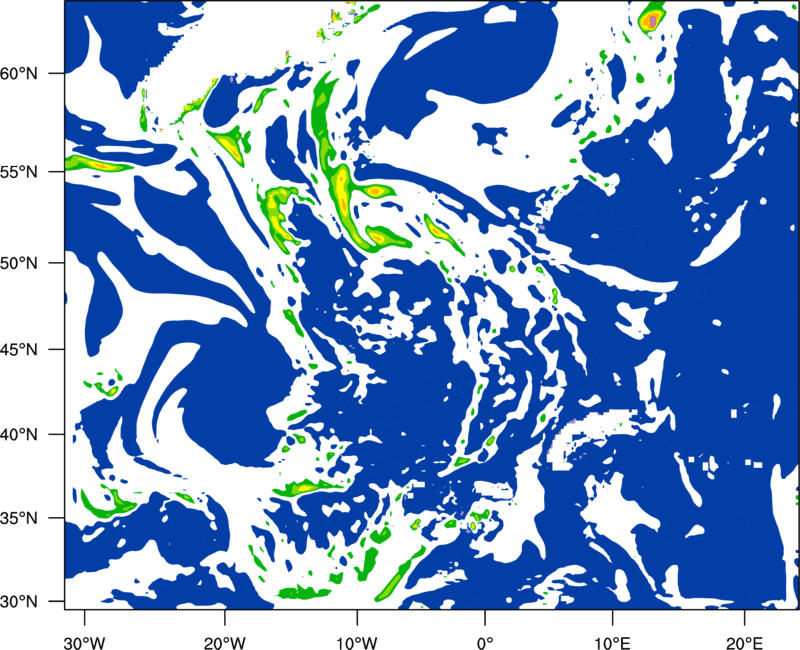Click the 35°N latitude label
The height and width of the screenshot is (650, 800).
19,518
